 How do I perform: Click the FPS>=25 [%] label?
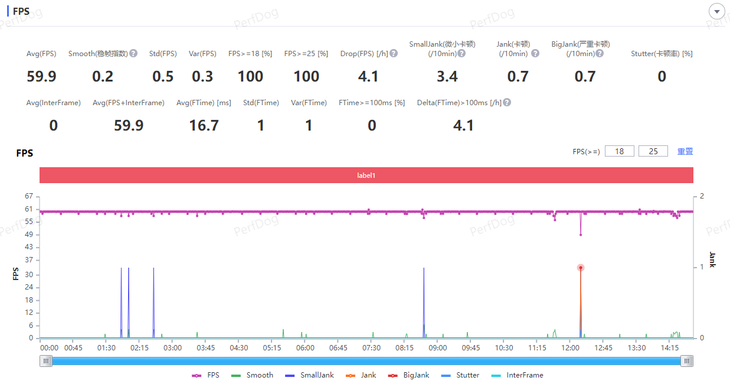tap(306, 54)
